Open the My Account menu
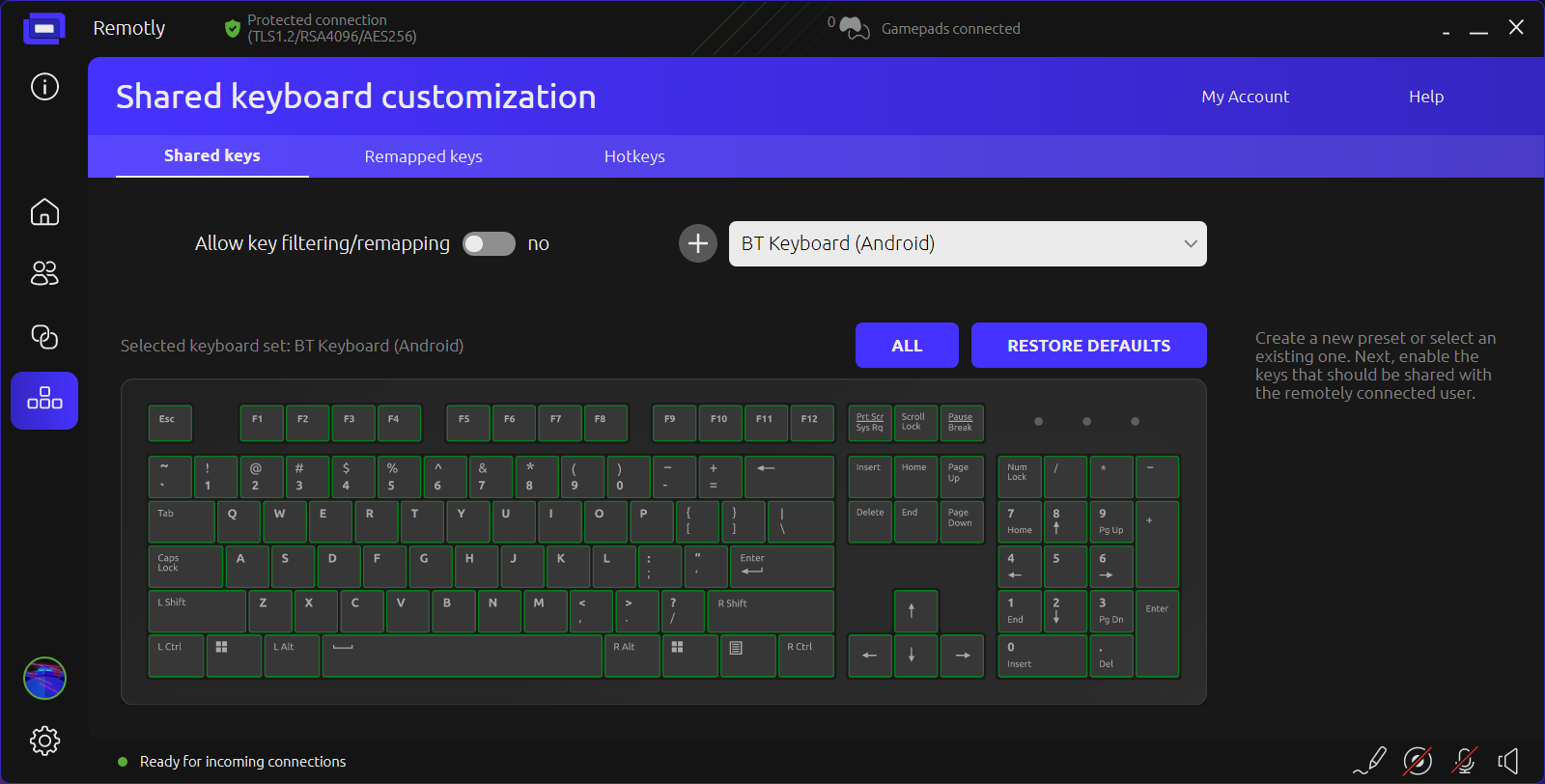Image resolution: width=1545 pixels, height=784 pixels. point(1245,97)
